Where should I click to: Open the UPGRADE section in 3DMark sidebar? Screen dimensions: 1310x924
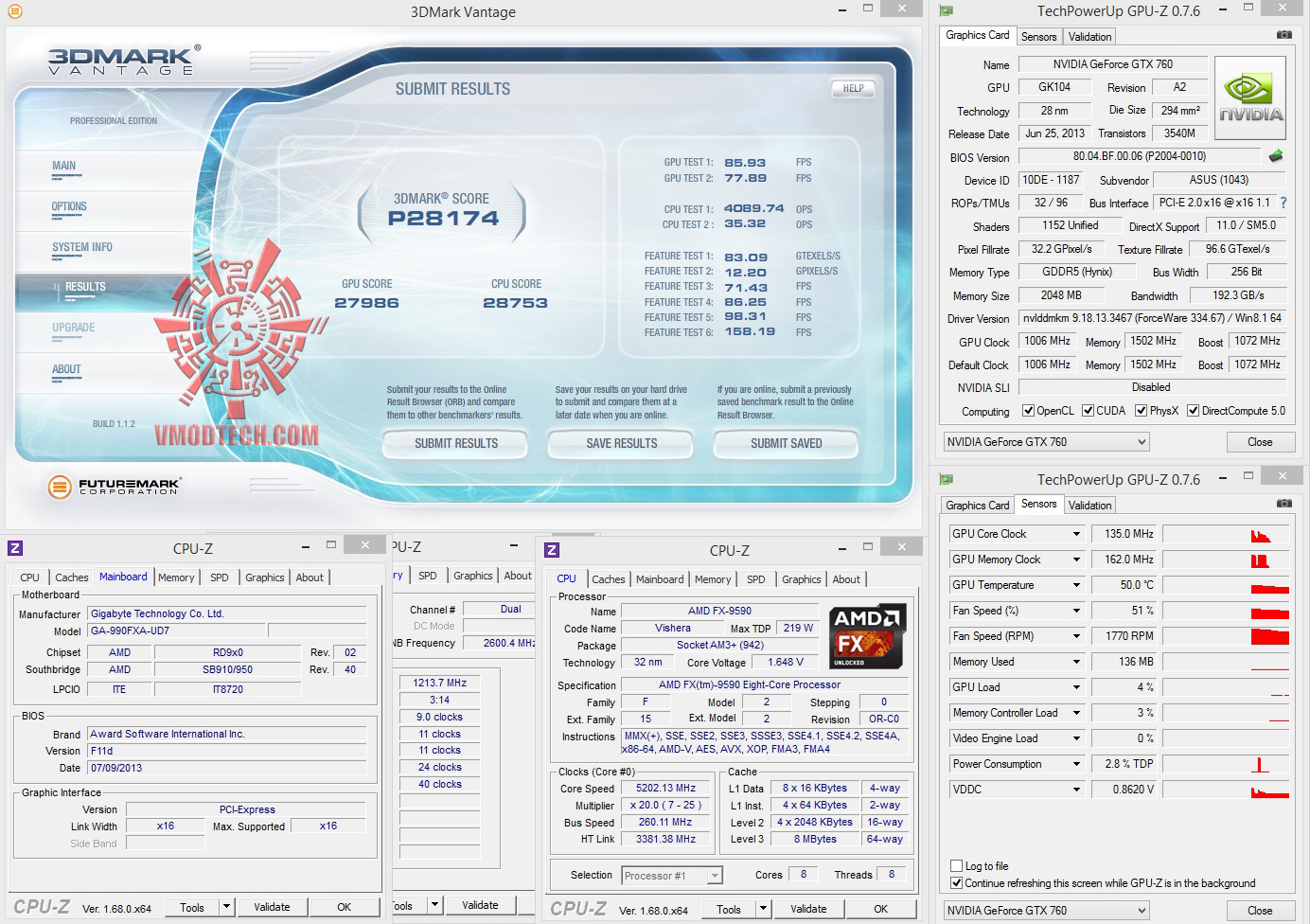74,328
